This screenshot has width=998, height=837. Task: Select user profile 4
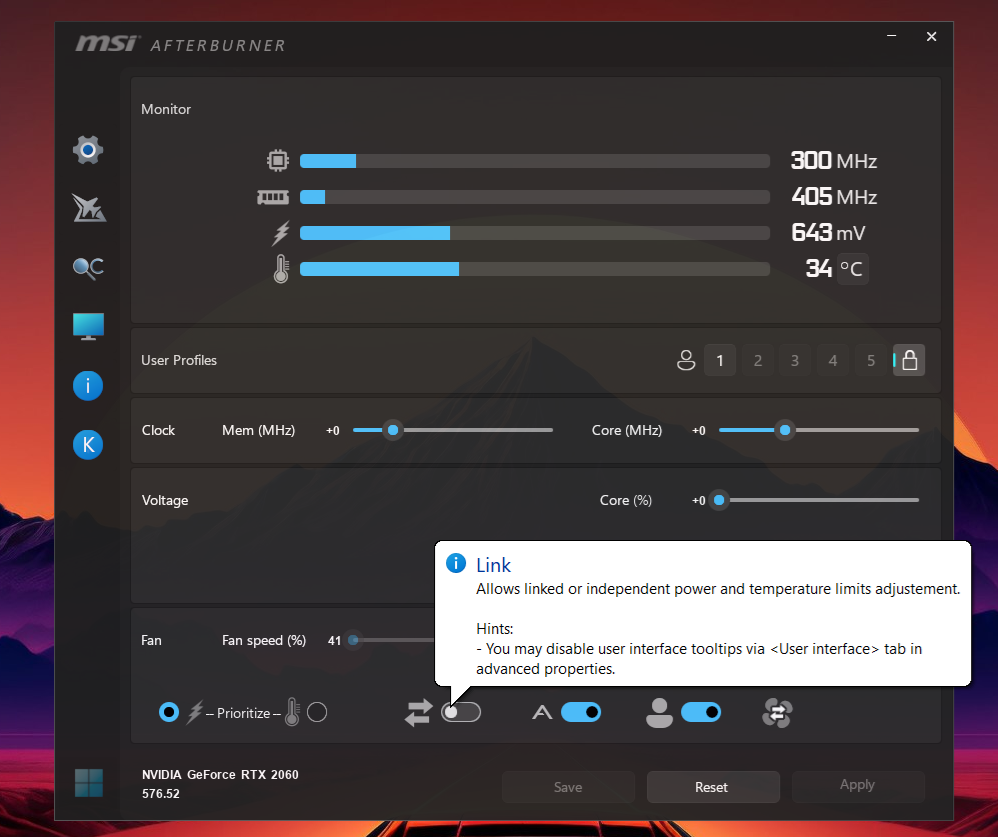tap(833, 360)
